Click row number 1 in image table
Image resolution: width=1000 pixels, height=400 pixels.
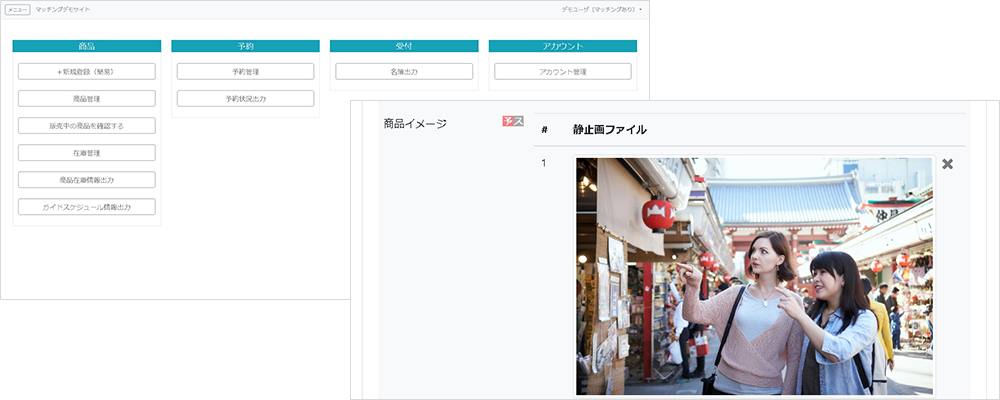(543, 163)
